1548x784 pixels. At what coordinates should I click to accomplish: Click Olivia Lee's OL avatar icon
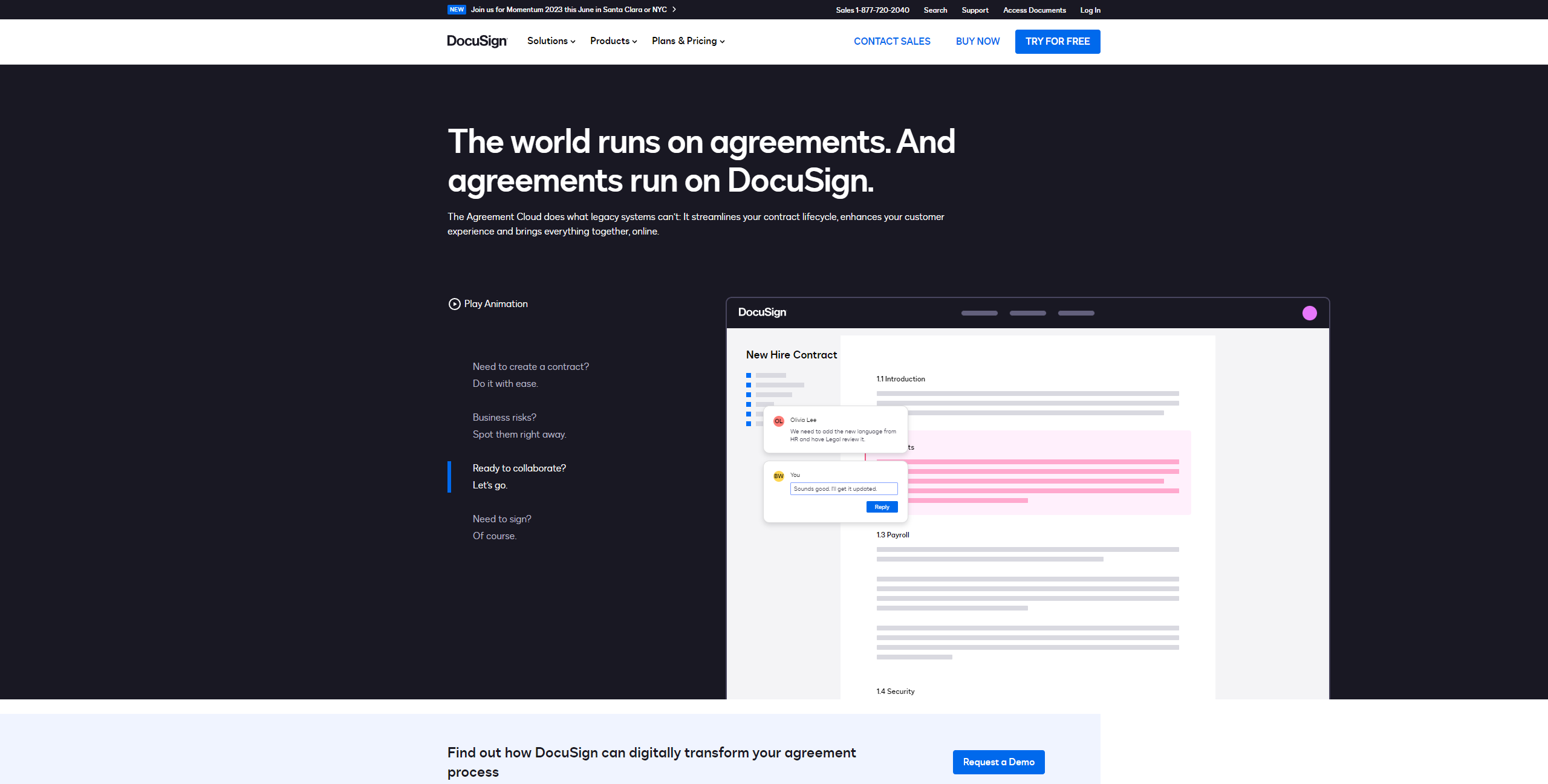[779, 421]
